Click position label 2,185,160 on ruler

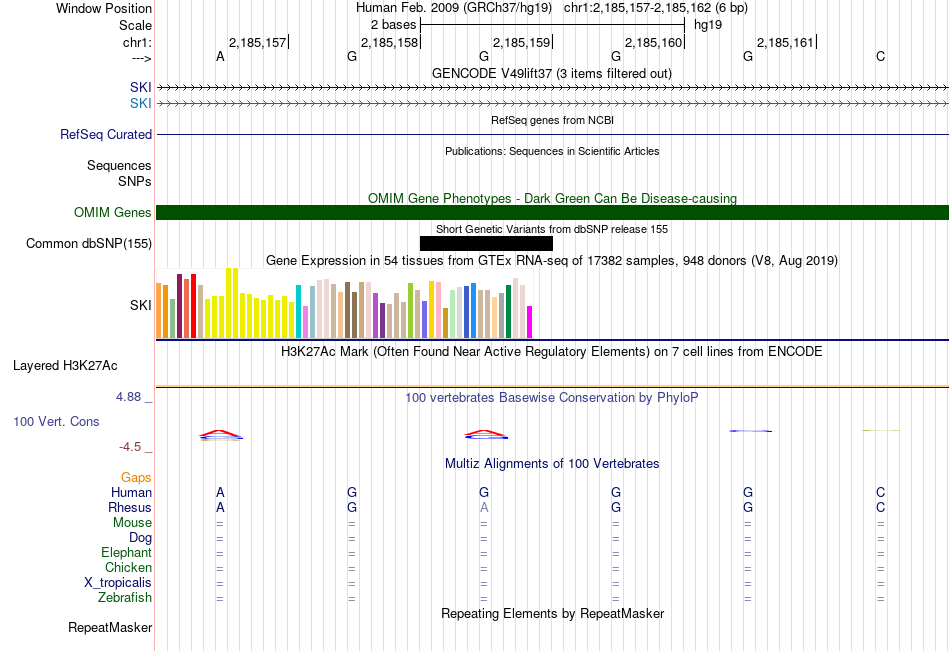[654, 42]
